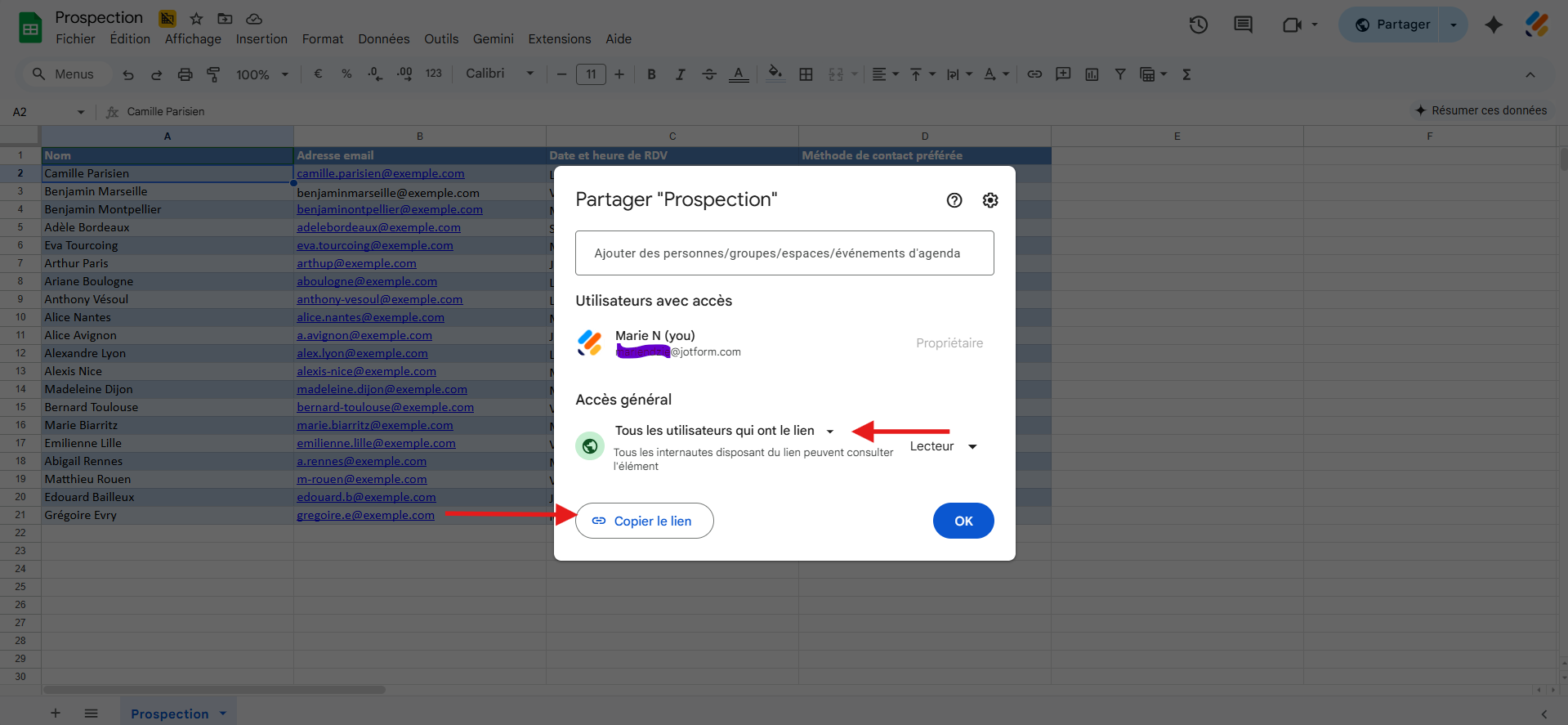Image resolution: width=1568 pixels, height=725 pixels.
Task: Click Résumer ces données button
Action: pyautogui.click(x=1481, y=110)
